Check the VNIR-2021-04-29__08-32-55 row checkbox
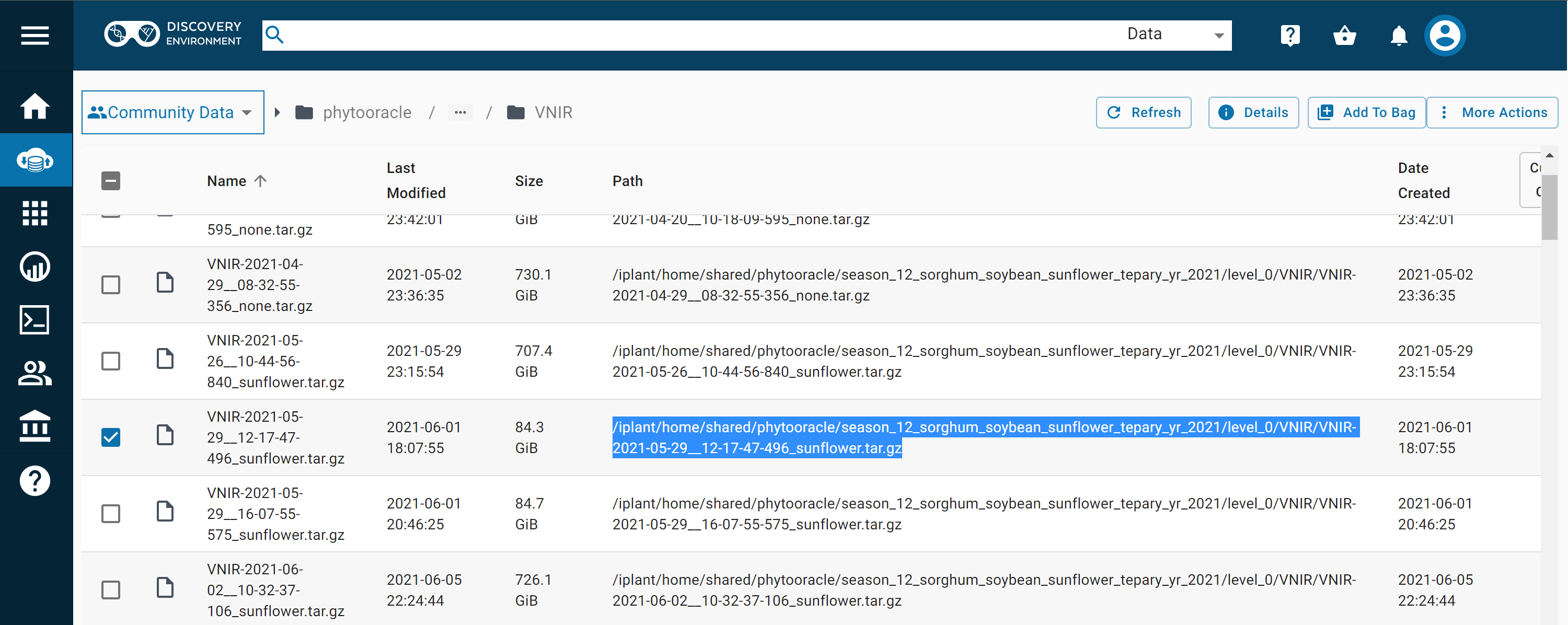 [x=111, y=285]
